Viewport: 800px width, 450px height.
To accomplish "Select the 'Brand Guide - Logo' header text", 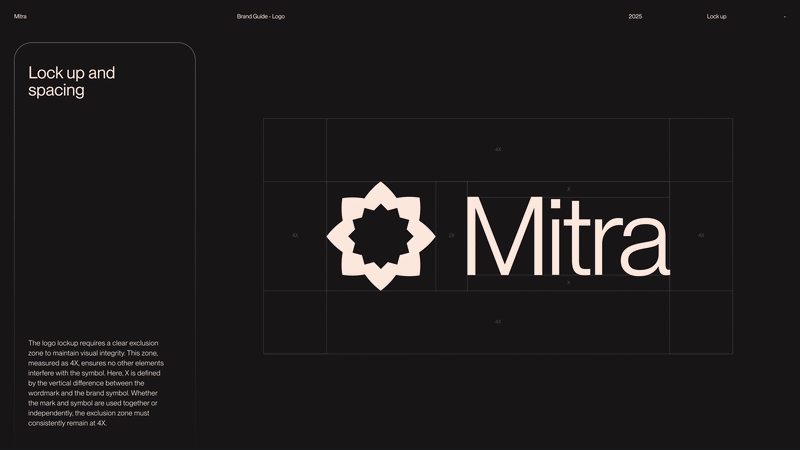I will [x=261, y=17].
